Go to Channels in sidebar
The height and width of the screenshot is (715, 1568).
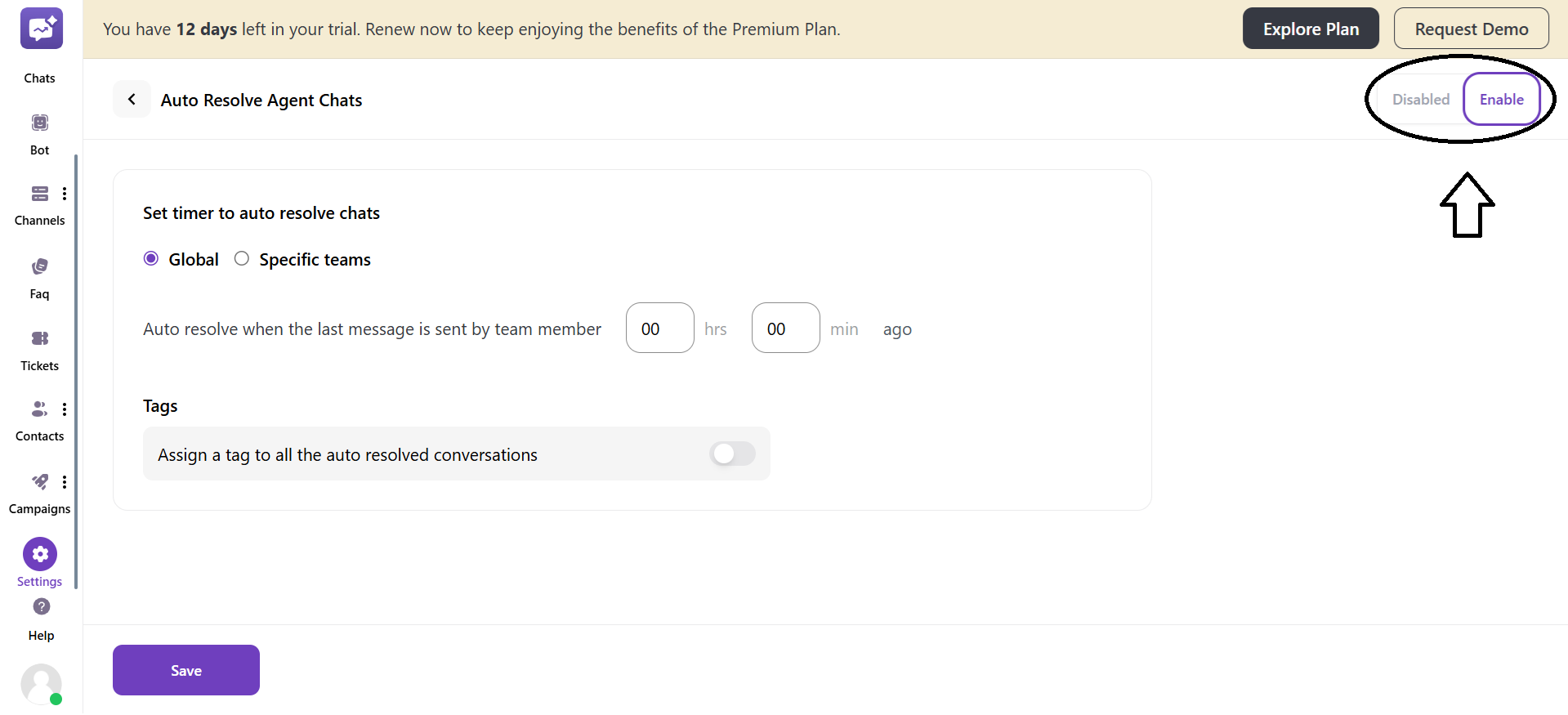pyautogui.click(x=39, y=194)
